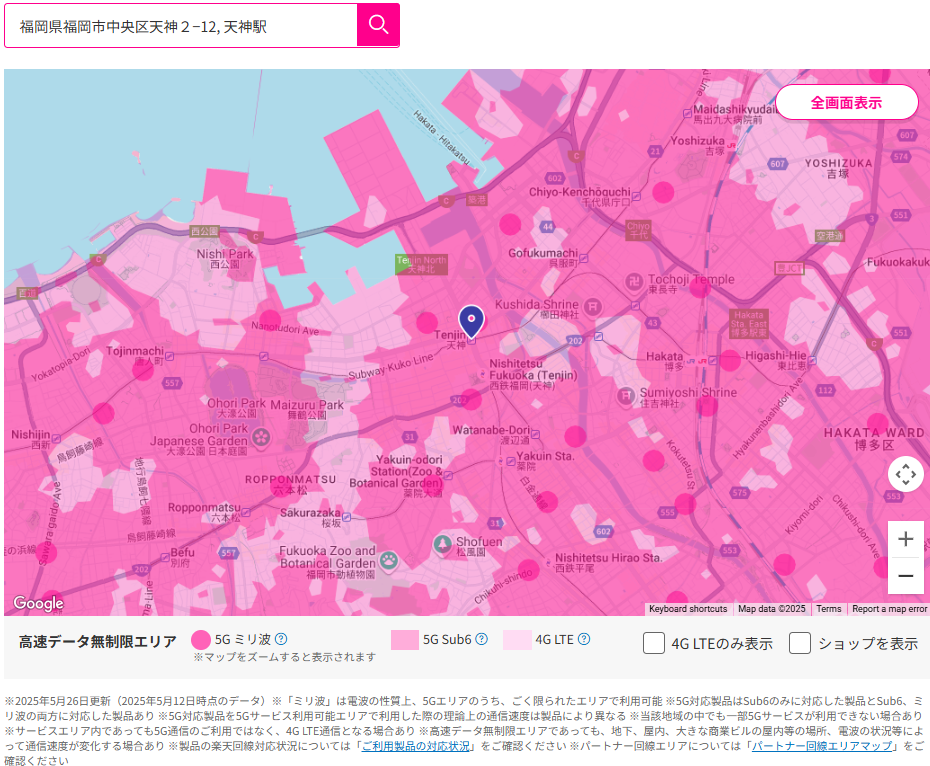Click Fukuoka Zoo paw marker icon
This screenshot has width=930, height=766.
click(388, 560)
